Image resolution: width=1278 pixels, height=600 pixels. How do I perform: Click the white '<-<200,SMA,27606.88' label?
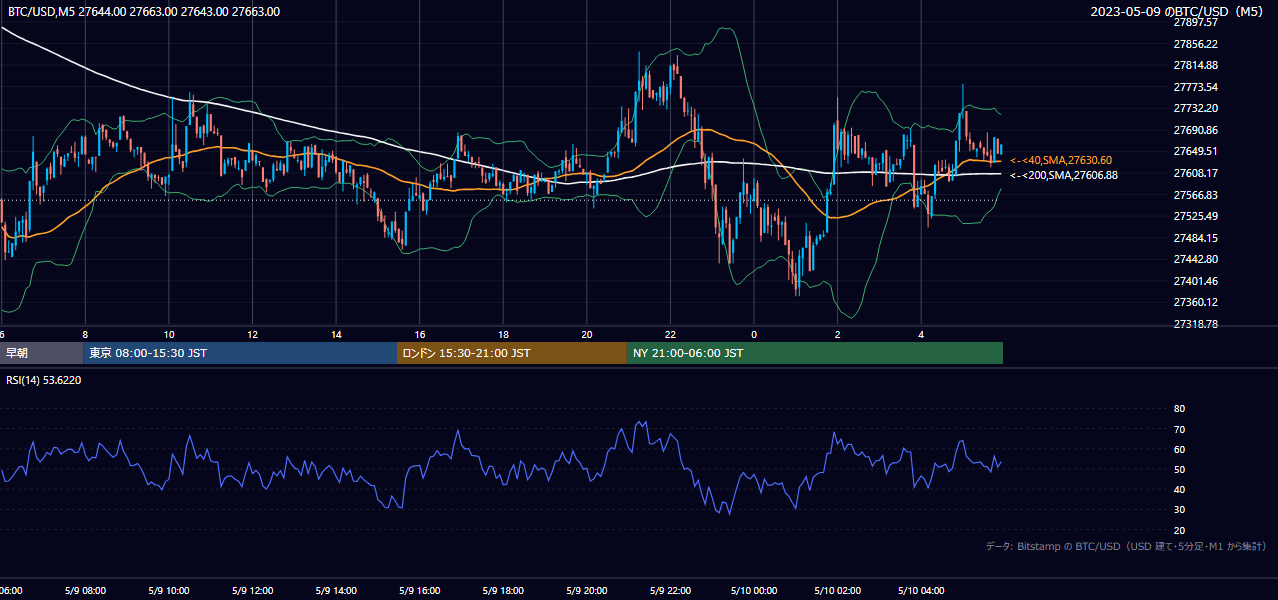click(x=1064, y=175)
